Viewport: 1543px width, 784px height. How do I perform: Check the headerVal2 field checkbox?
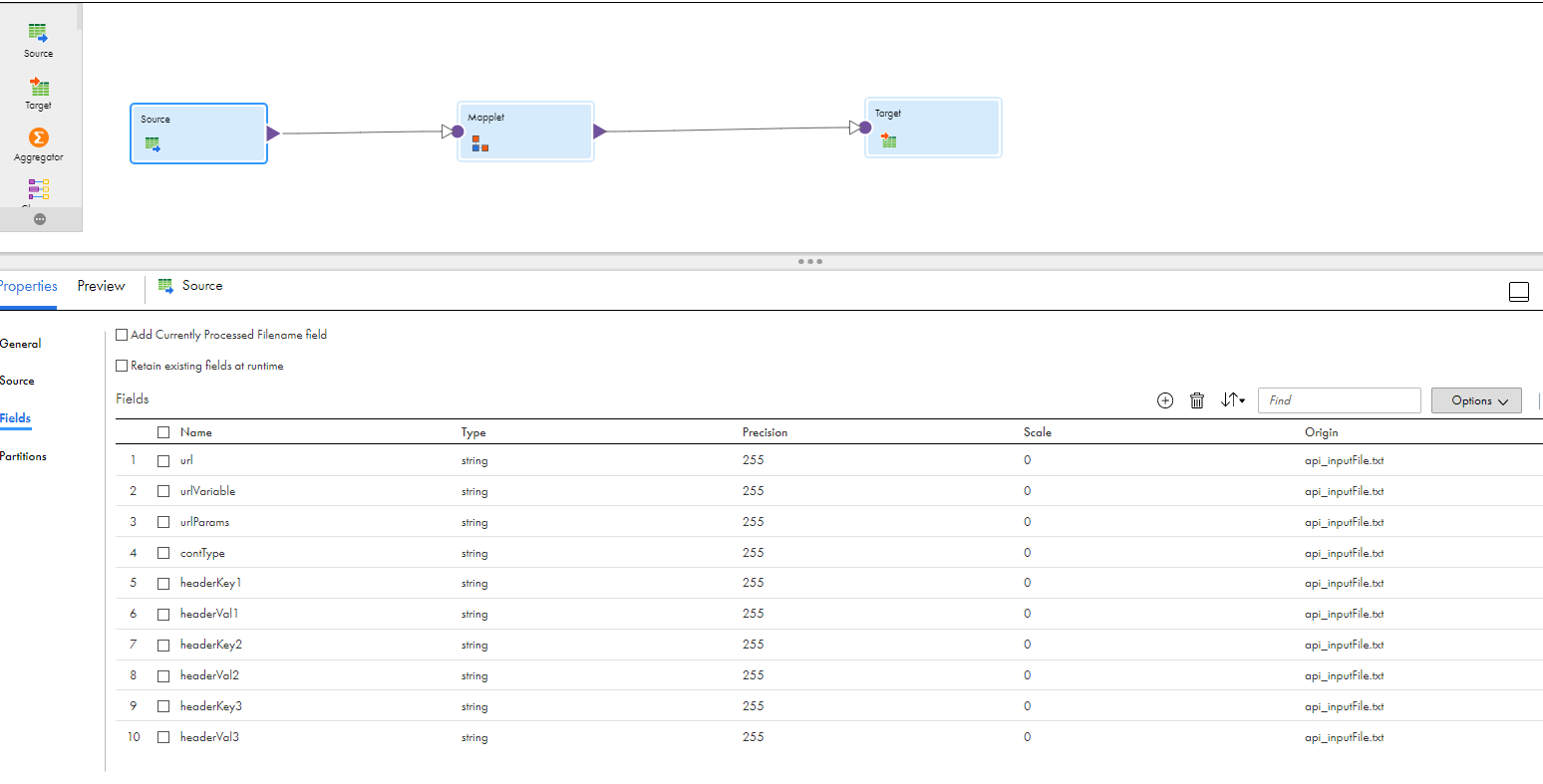tap(163, 675)
